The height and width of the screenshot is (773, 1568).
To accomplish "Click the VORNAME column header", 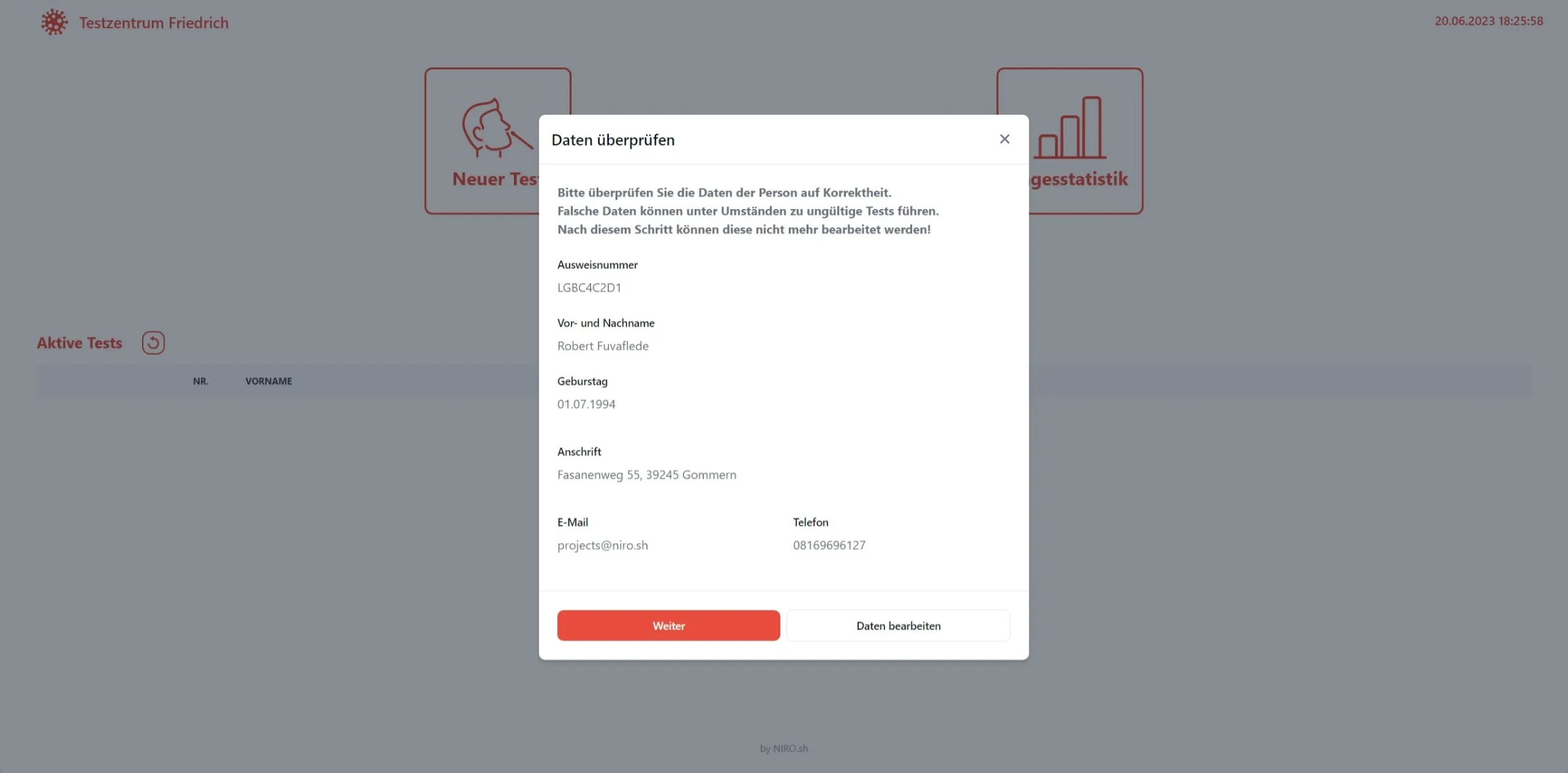I will pos(268,381).
